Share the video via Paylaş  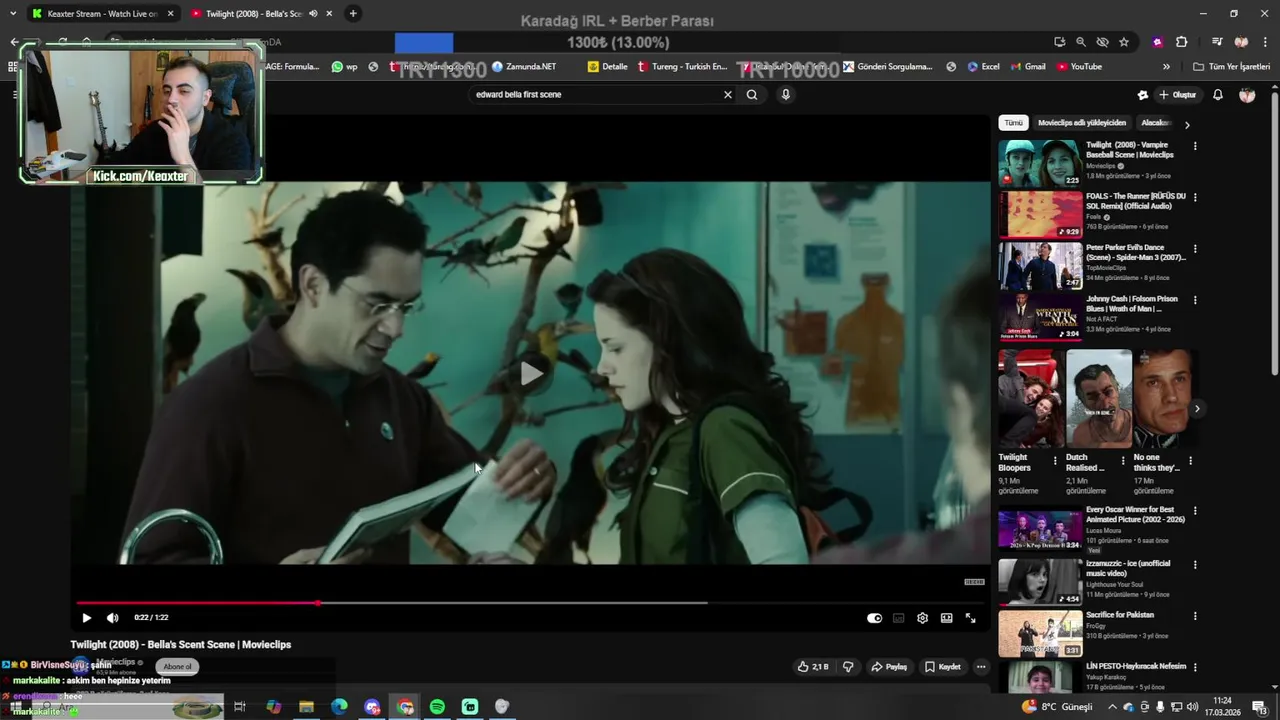[889, 667]
